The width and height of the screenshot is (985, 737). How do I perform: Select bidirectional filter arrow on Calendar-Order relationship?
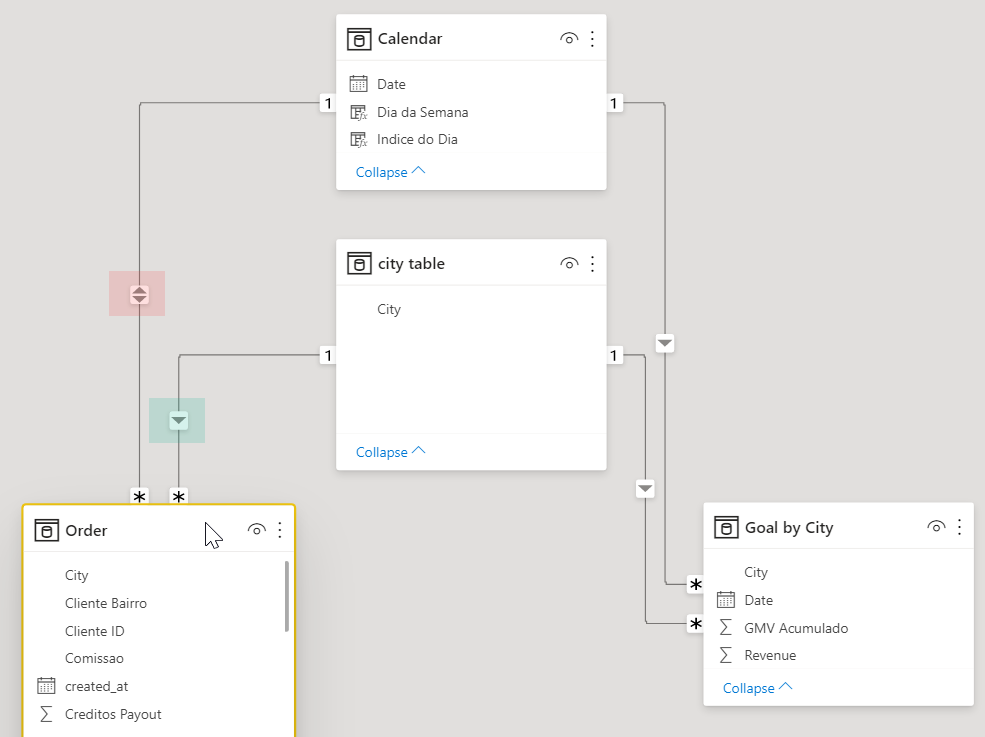(x=139, y=295)
